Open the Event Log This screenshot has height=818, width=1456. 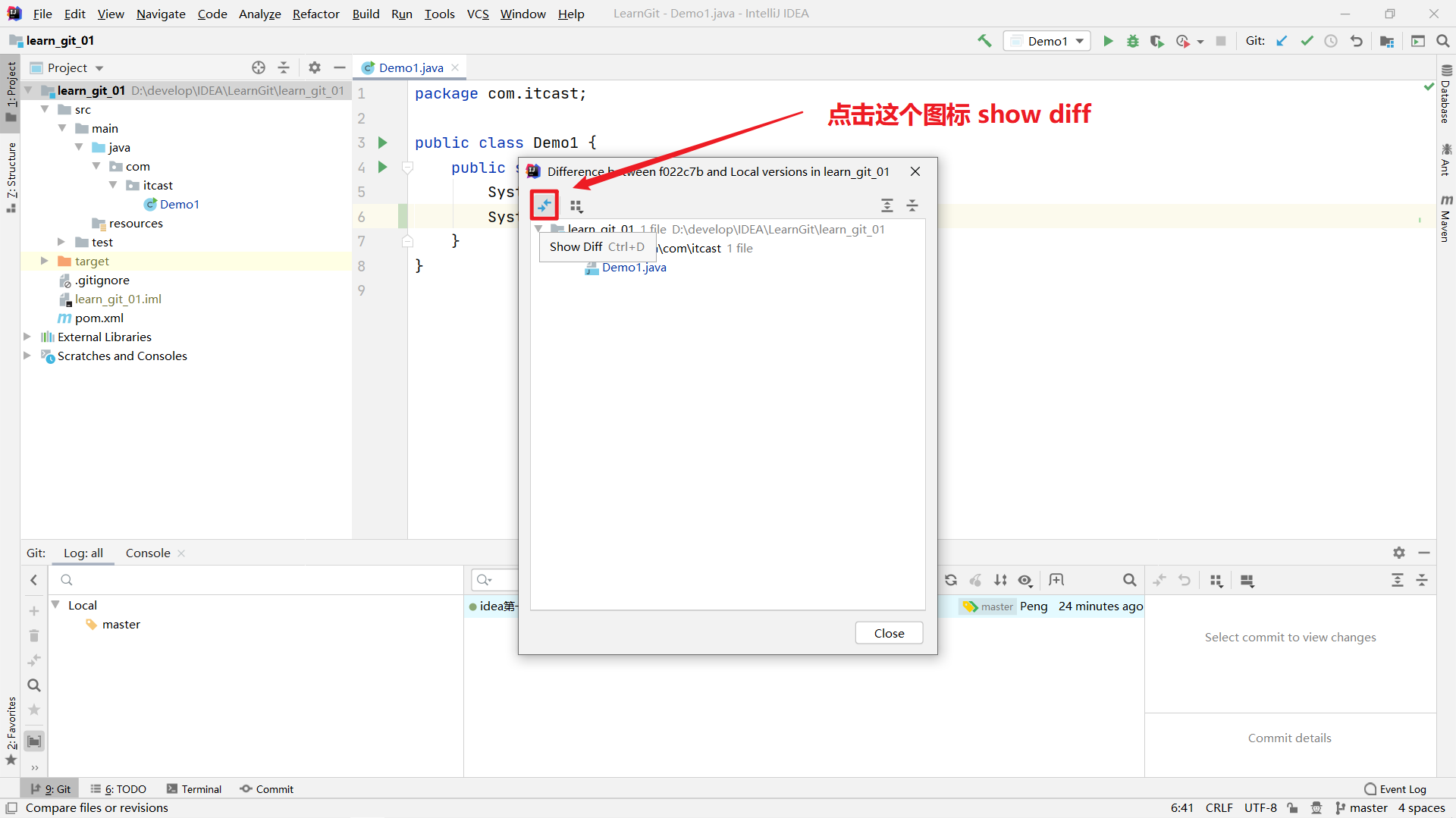[x=1395, y=789]
